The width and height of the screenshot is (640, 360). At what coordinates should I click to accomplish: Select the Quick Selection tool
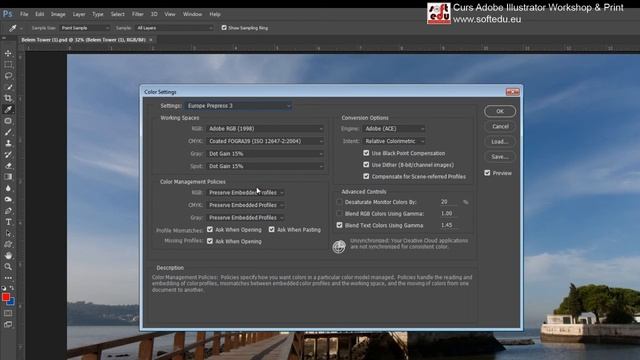coord(8,87)
